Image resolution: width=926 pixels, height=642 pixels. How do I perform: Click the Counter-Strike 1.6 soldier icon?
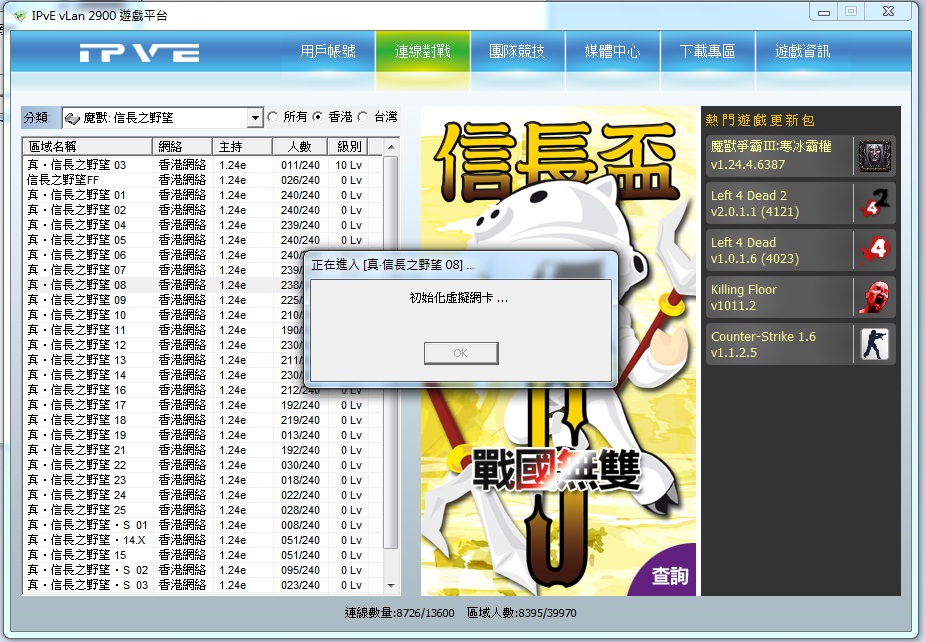coord(874,344)
